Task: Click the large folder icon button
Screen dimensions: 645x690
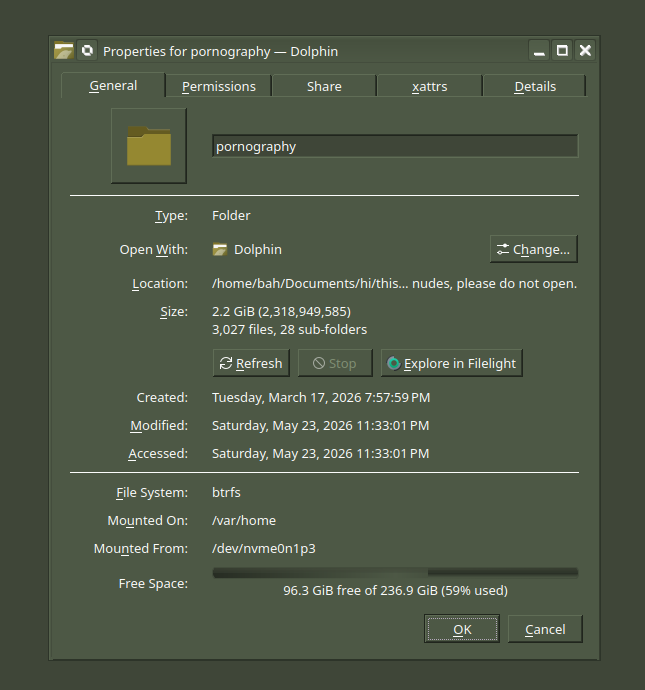Action: point(149,146)
